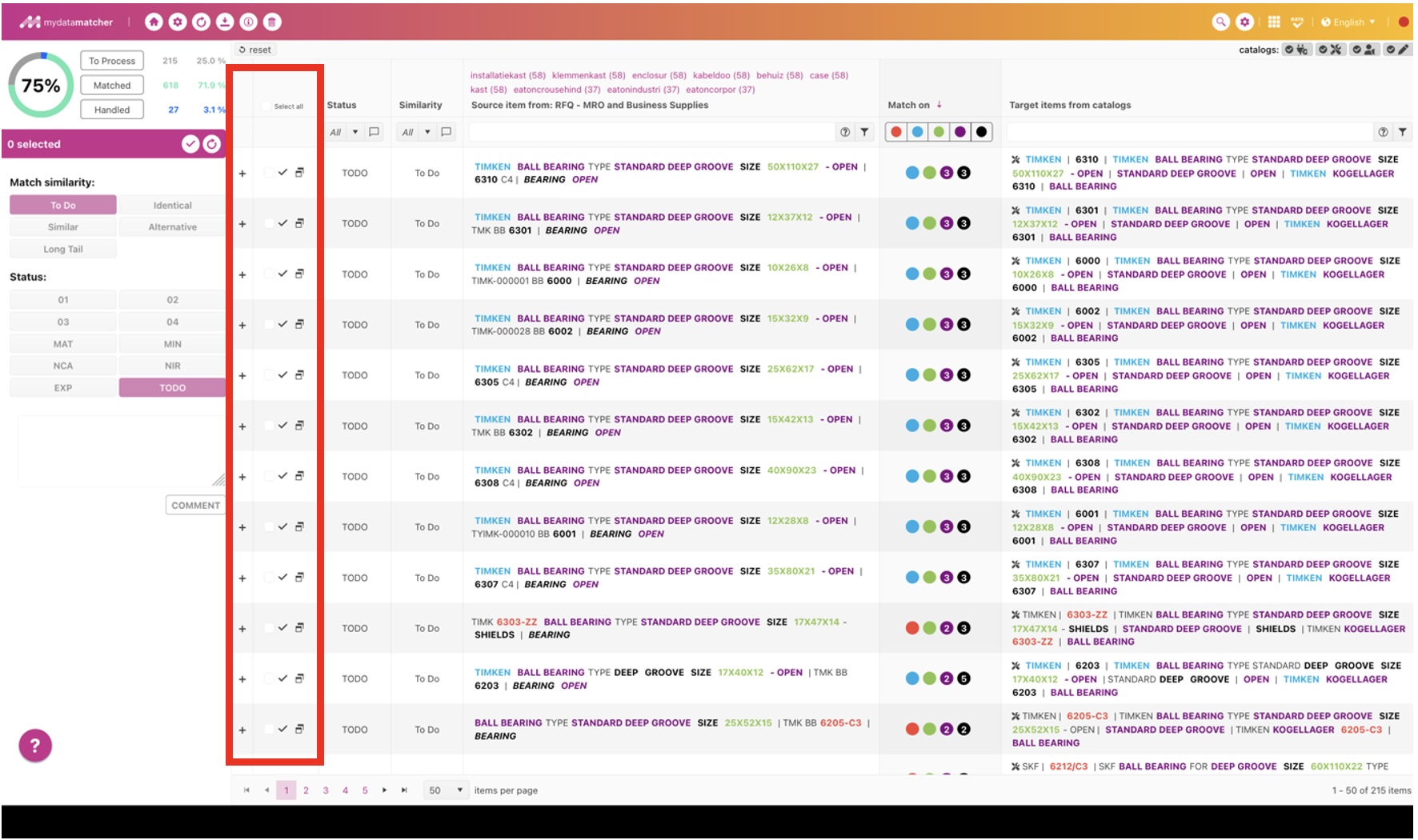
Task: Tick the checkbox for the TMK BB 6301 row
Action: (269, 223)
